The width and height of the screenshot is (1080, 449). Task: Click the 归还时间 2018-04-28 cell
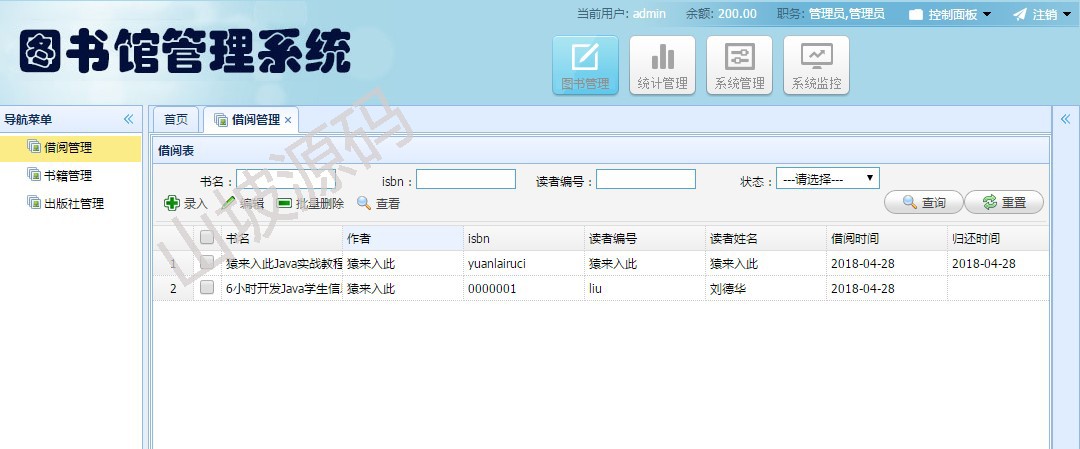click(999, 263)
